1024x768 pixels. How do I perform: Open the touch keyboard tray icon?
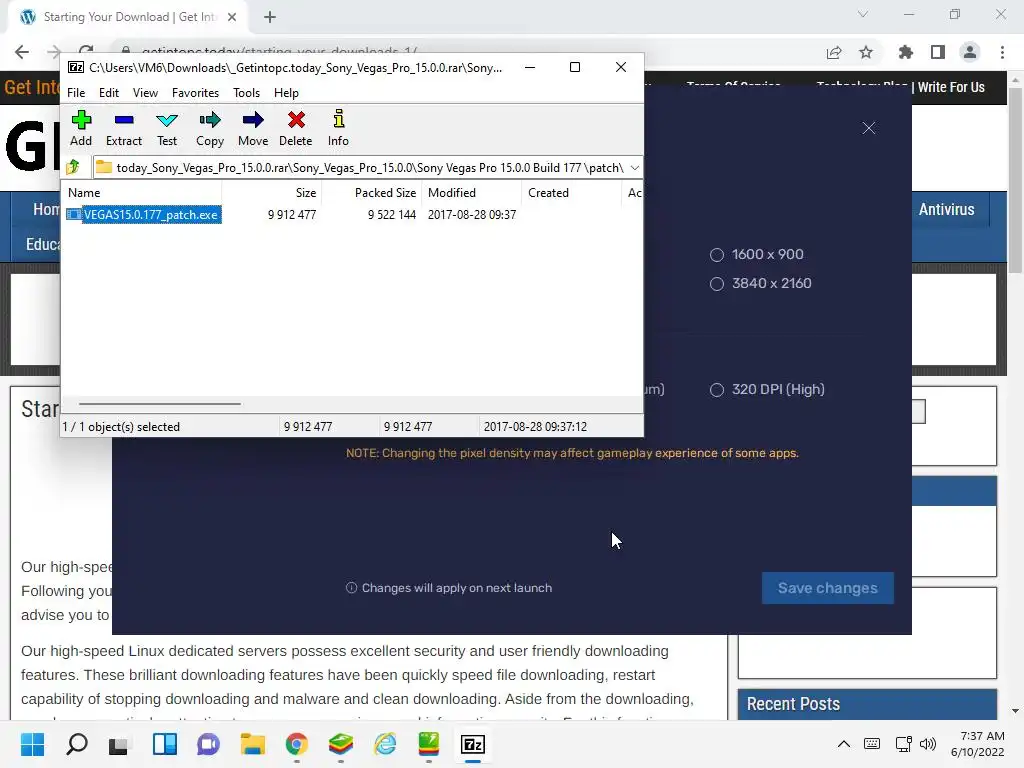point(871,744)
